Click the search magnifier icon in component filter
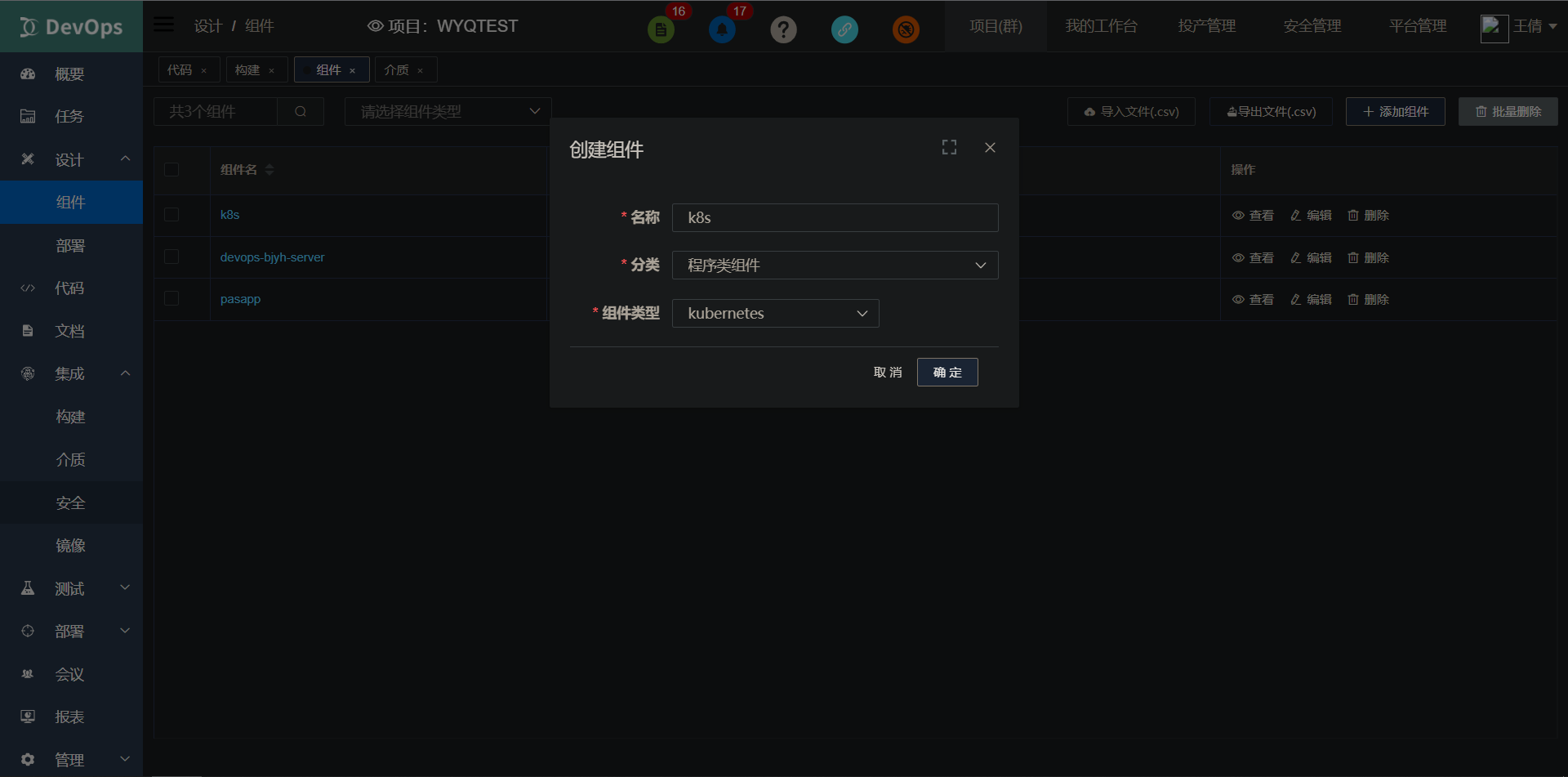Screen dimensions: 1568x777 (x=301, y=112)
